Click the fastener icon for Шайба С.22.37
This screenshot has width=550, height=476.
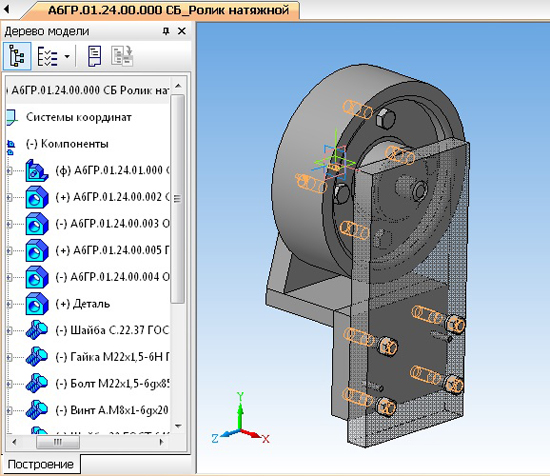click(x=36, y=330)
